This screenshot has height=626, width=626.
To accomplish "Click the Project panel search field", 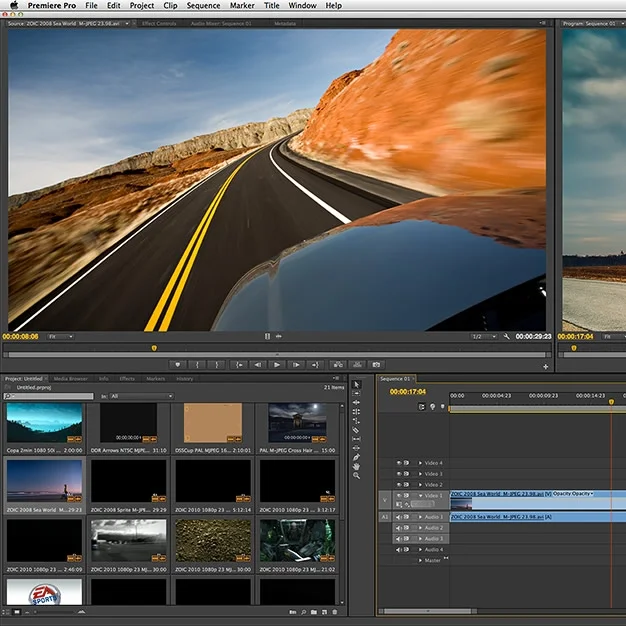I will tap(48, 396).
